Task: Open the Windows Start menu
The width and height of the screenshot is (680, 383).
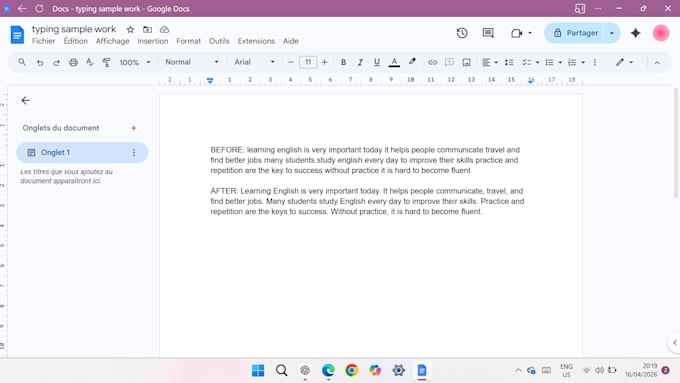Action: click(x=258, y=370)
